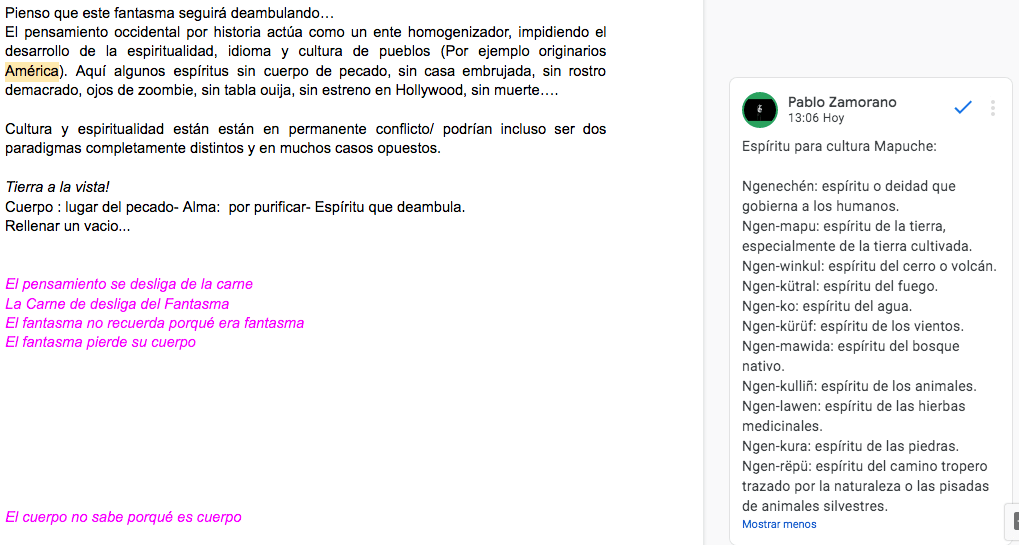
Task: Click the word Hollywood in the paragraph
Action: point(427,90)
